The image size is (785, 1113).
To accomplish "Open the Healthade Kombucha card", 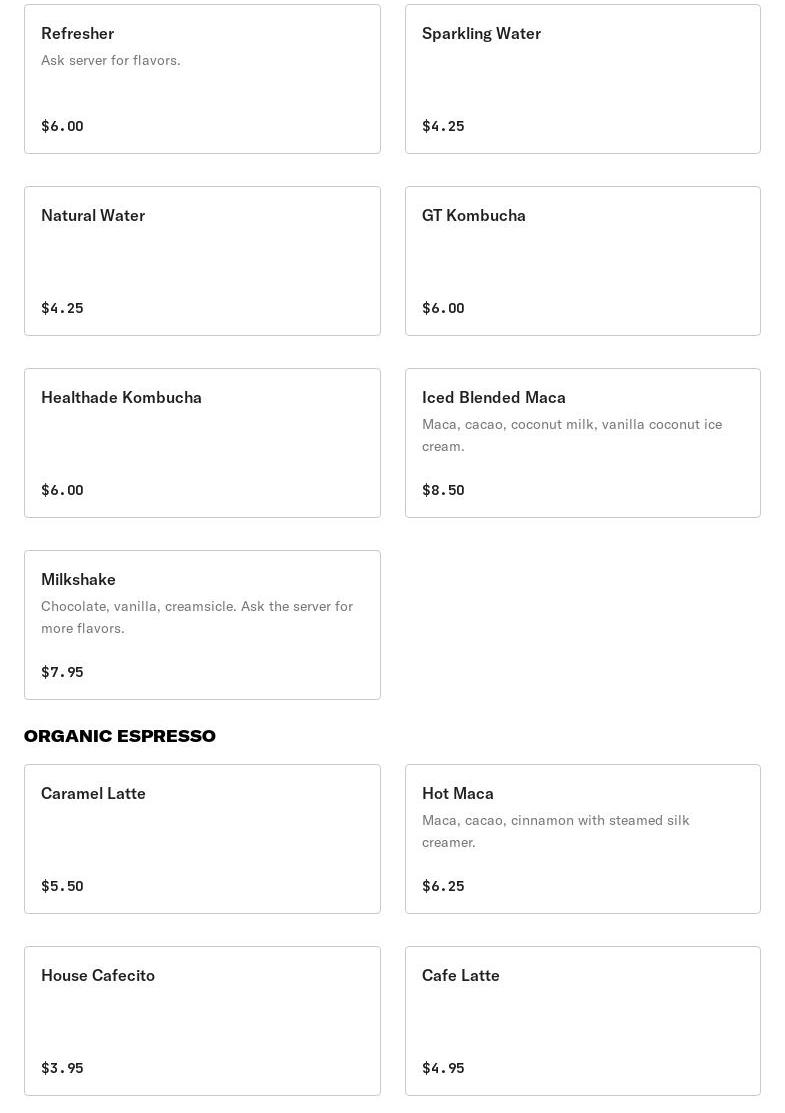I will tap(202, 443).
